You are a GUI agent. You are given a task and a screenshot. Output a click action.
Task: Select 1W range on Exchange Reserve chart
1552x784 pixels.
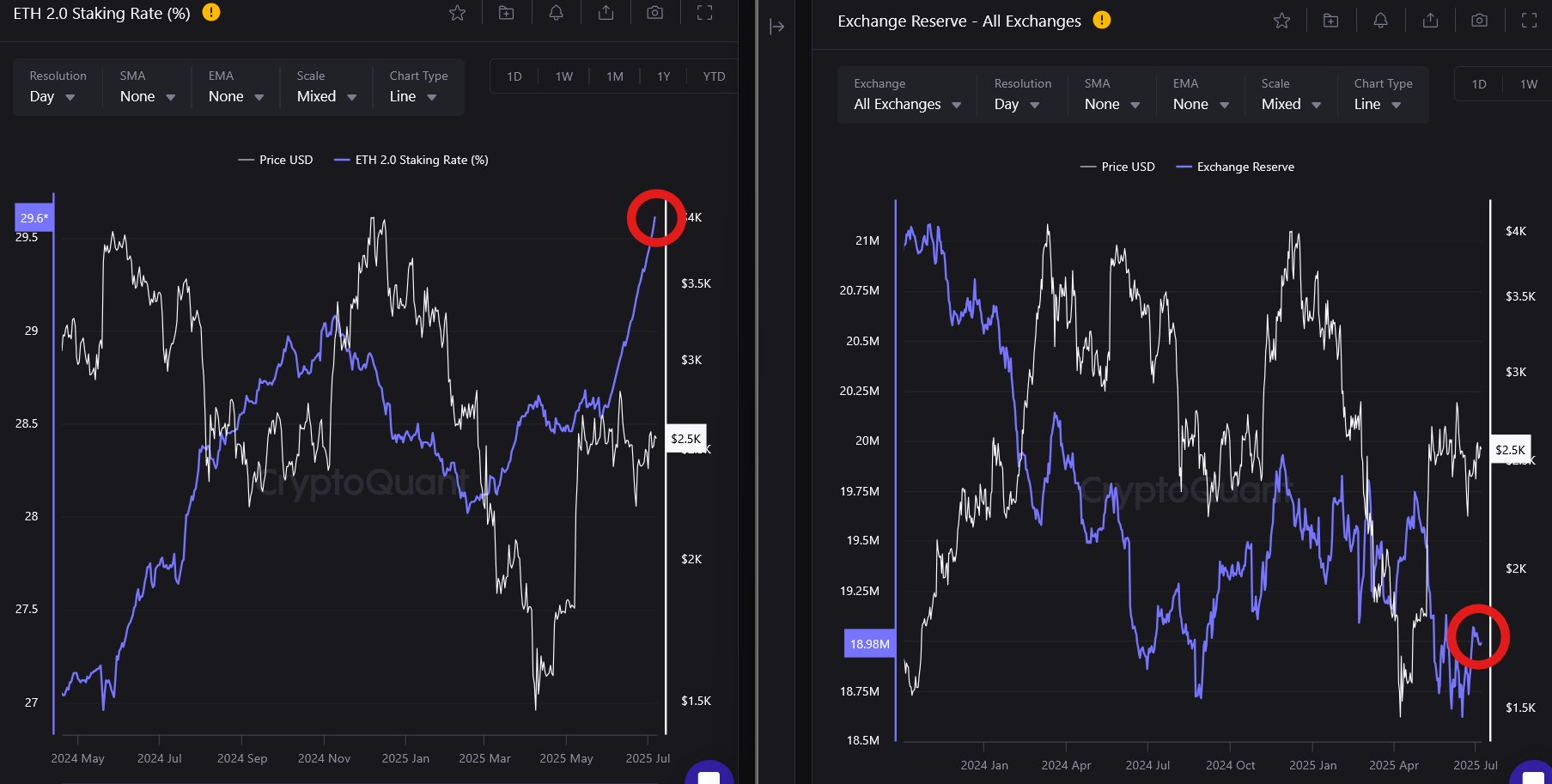coord(1528,84)
